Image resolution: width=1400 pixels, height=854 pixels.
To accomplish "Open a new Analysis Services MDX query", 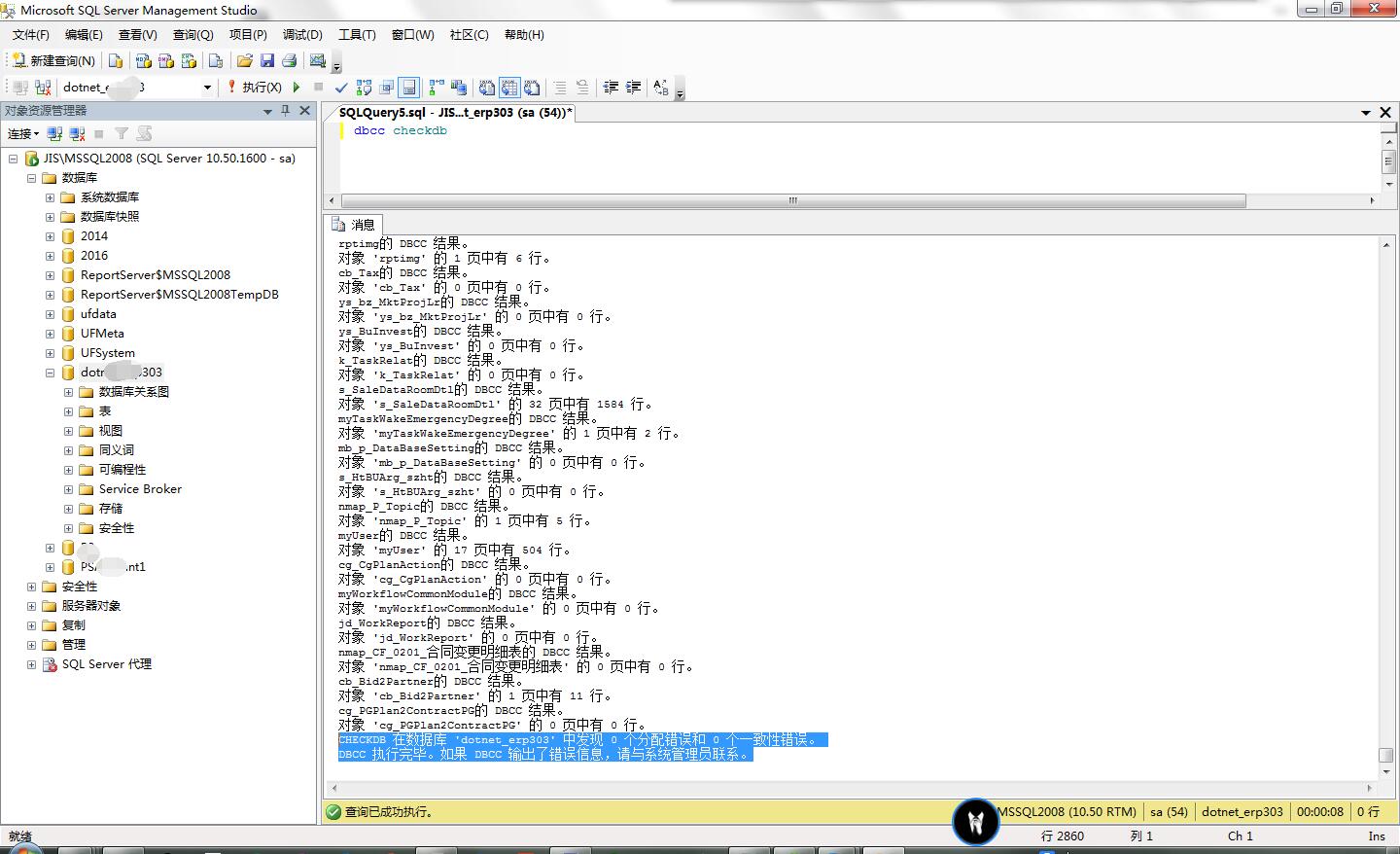I will point(144,60).
